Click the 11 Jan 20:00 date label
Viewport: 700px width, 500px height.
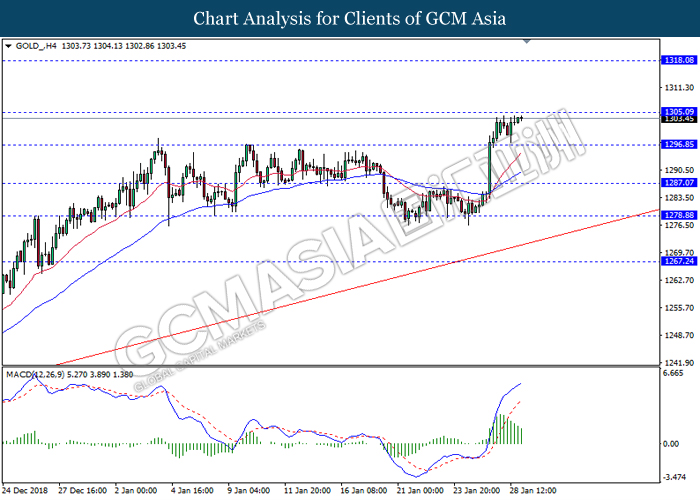[x=307, y=491]
